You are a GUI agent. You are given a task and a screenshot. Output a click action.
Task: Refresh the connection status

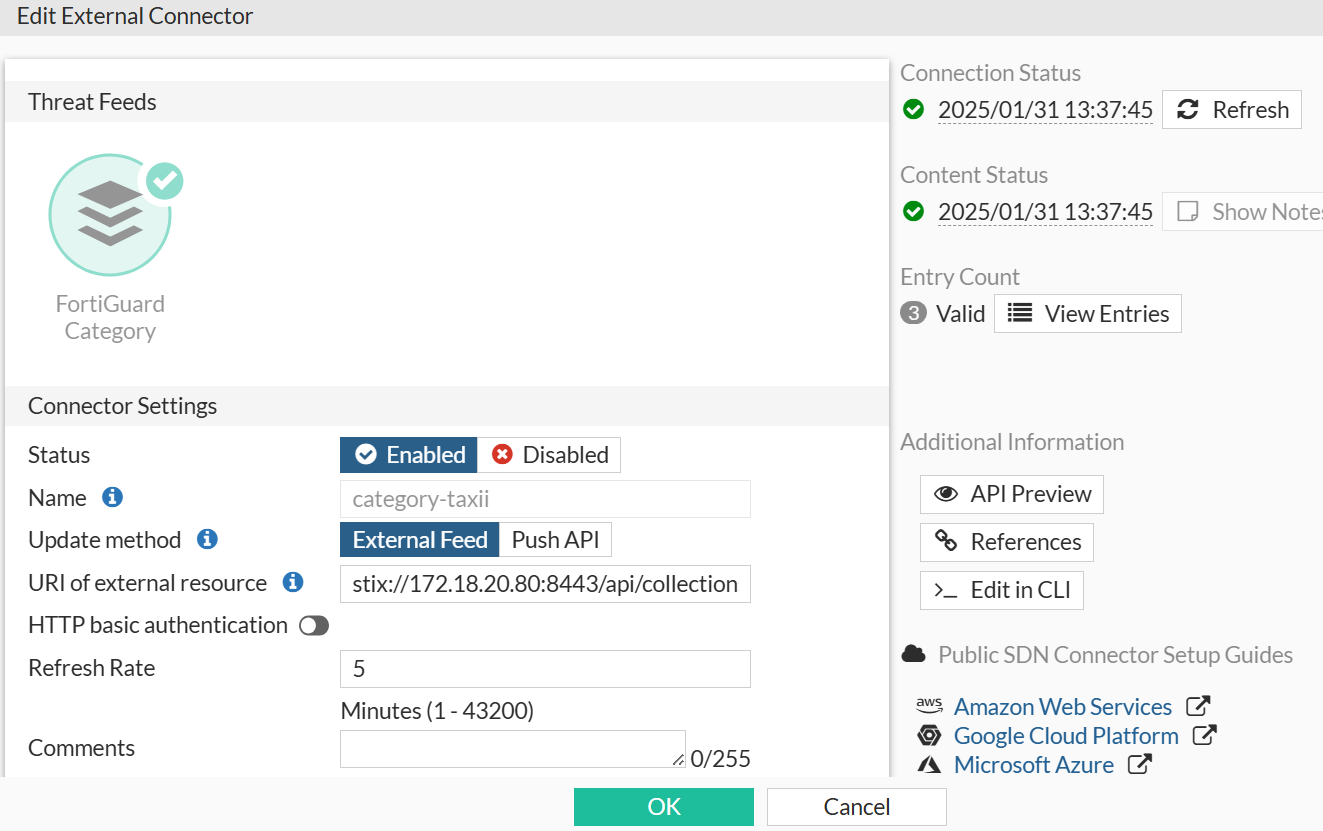(1231, 109)
